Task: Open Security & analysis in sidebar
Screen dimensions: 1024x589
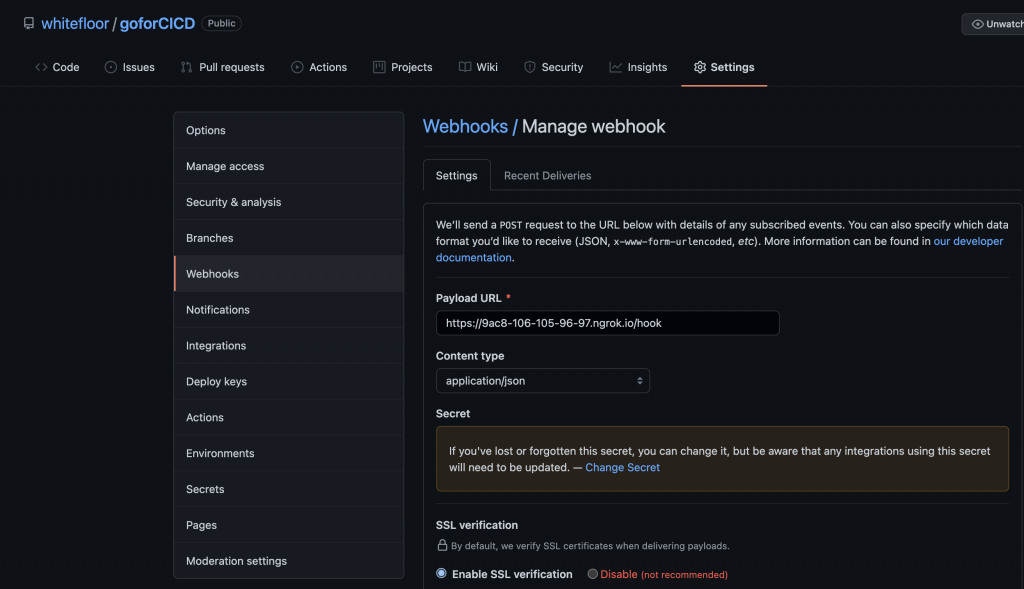Action: click(289, 202)
